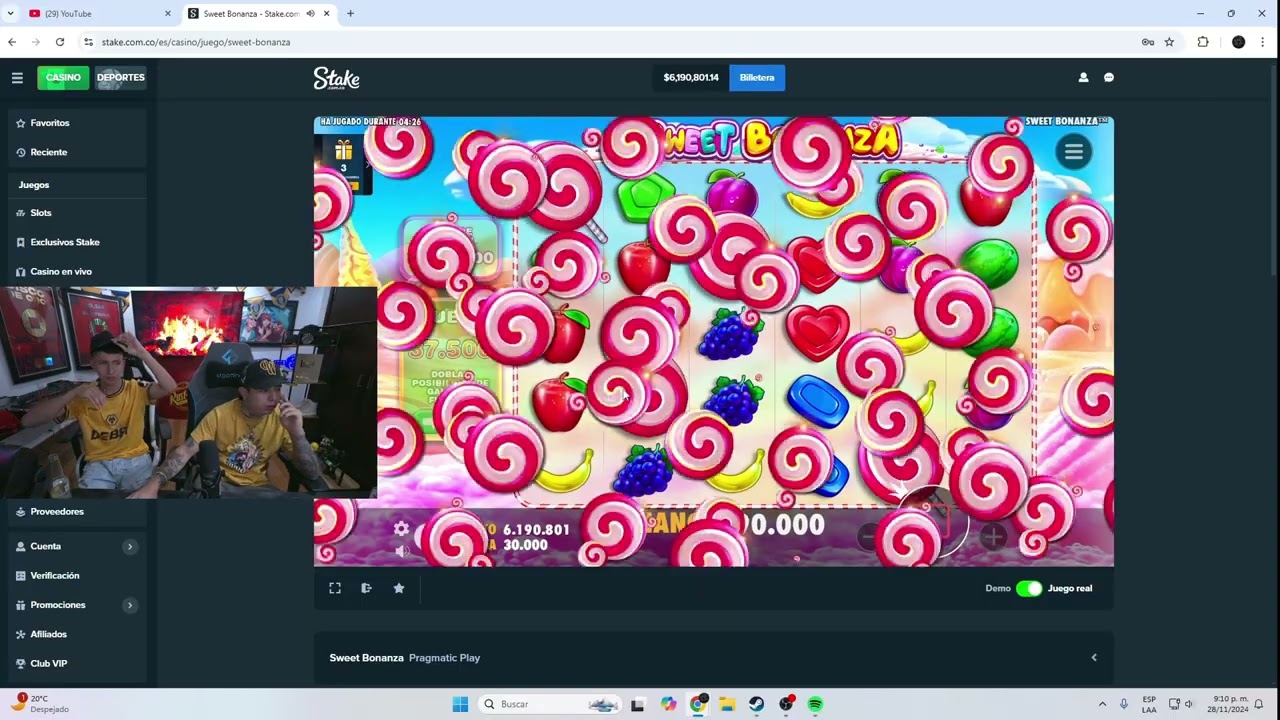View site information icon in address bar
This screenshot has width=1280, height=720.
click(89, 42)
